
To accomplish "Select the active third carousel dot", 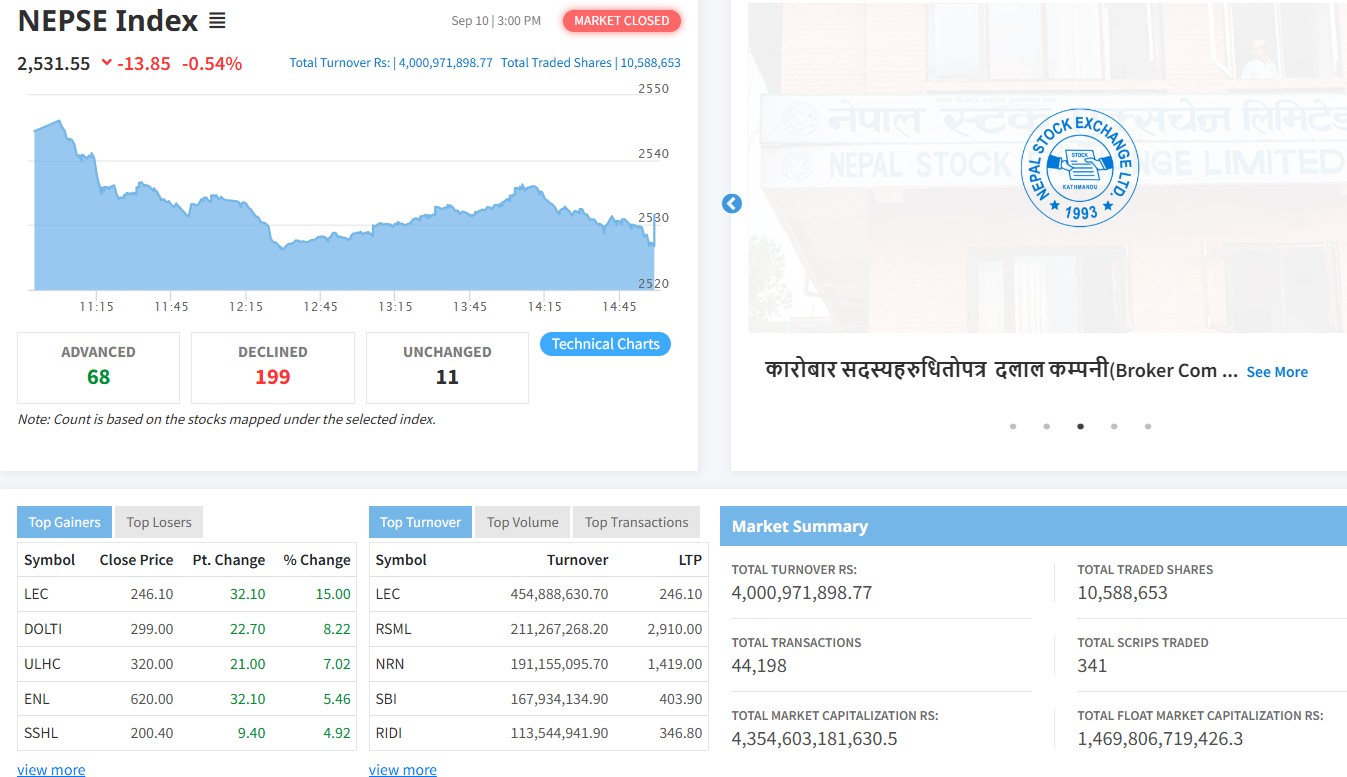I will click(1080, 426).
